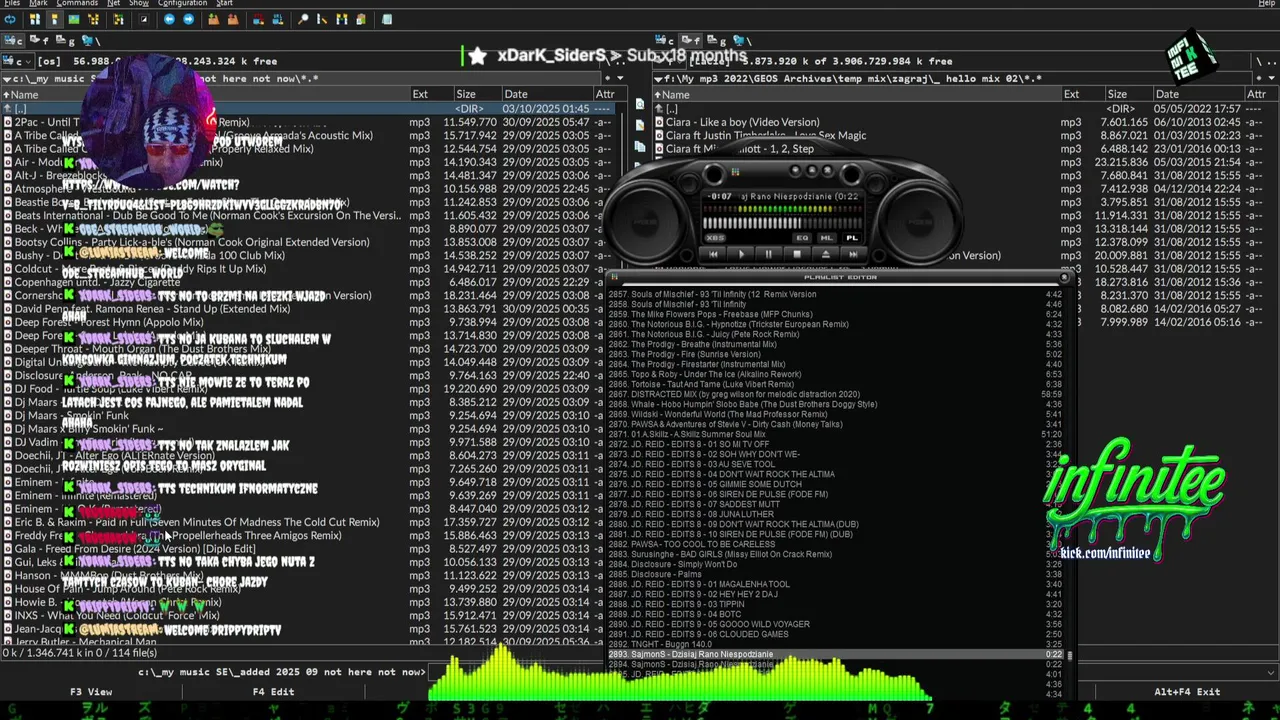
Task: Click the Refresh toolbar icon in Total Commander
Action: click(x=10, y=19)
